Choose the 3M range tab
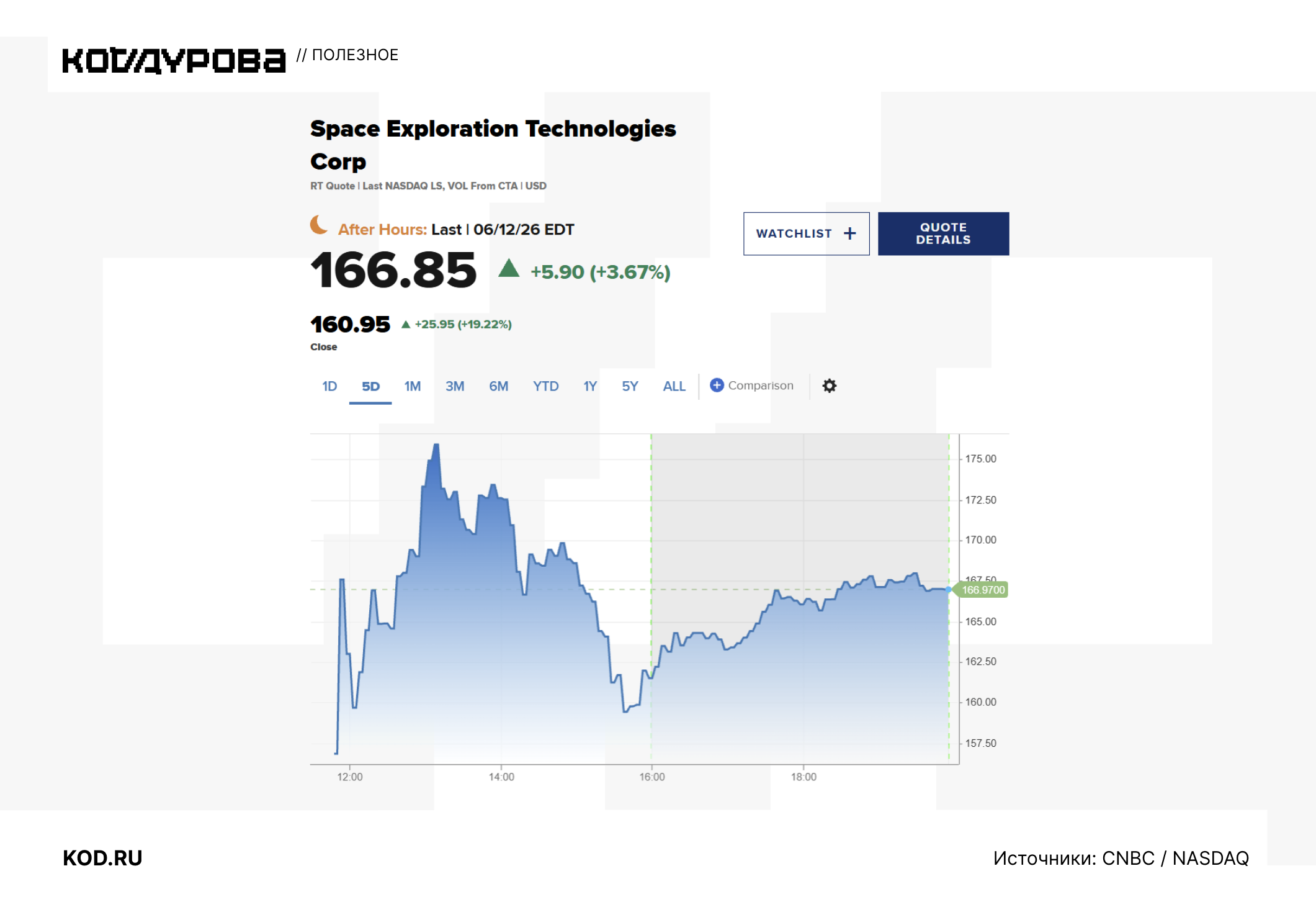This screenshot has width=1316, height=902. [455, 386]
